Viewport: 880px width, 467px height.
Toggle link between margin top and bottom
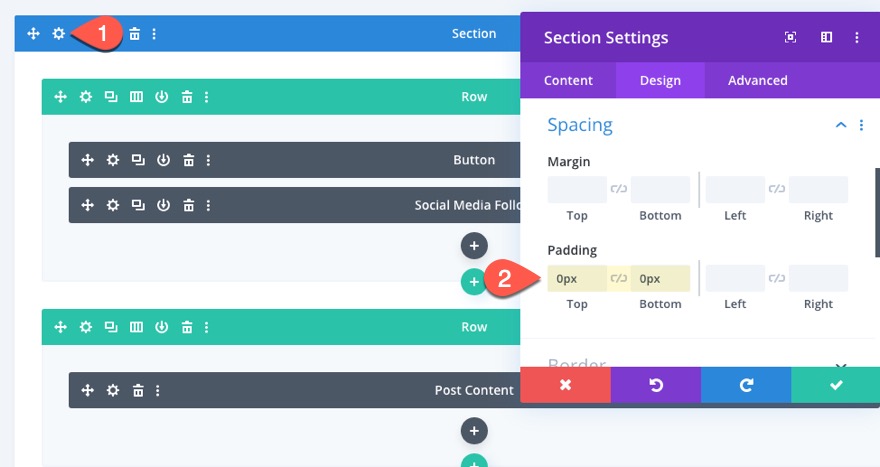pyautogui.click(x=619, y=189)
